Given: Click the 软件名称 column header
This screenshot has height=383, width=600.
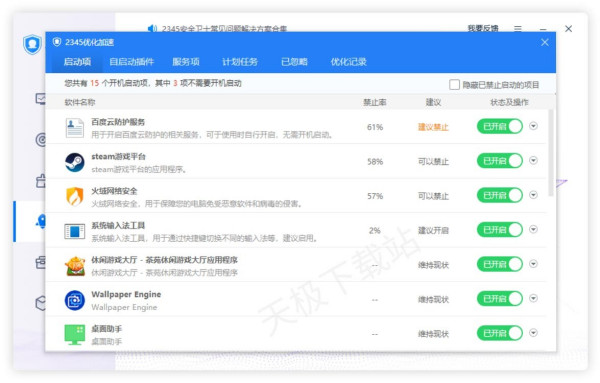Looking at the screenshot, I should point(80,102).
